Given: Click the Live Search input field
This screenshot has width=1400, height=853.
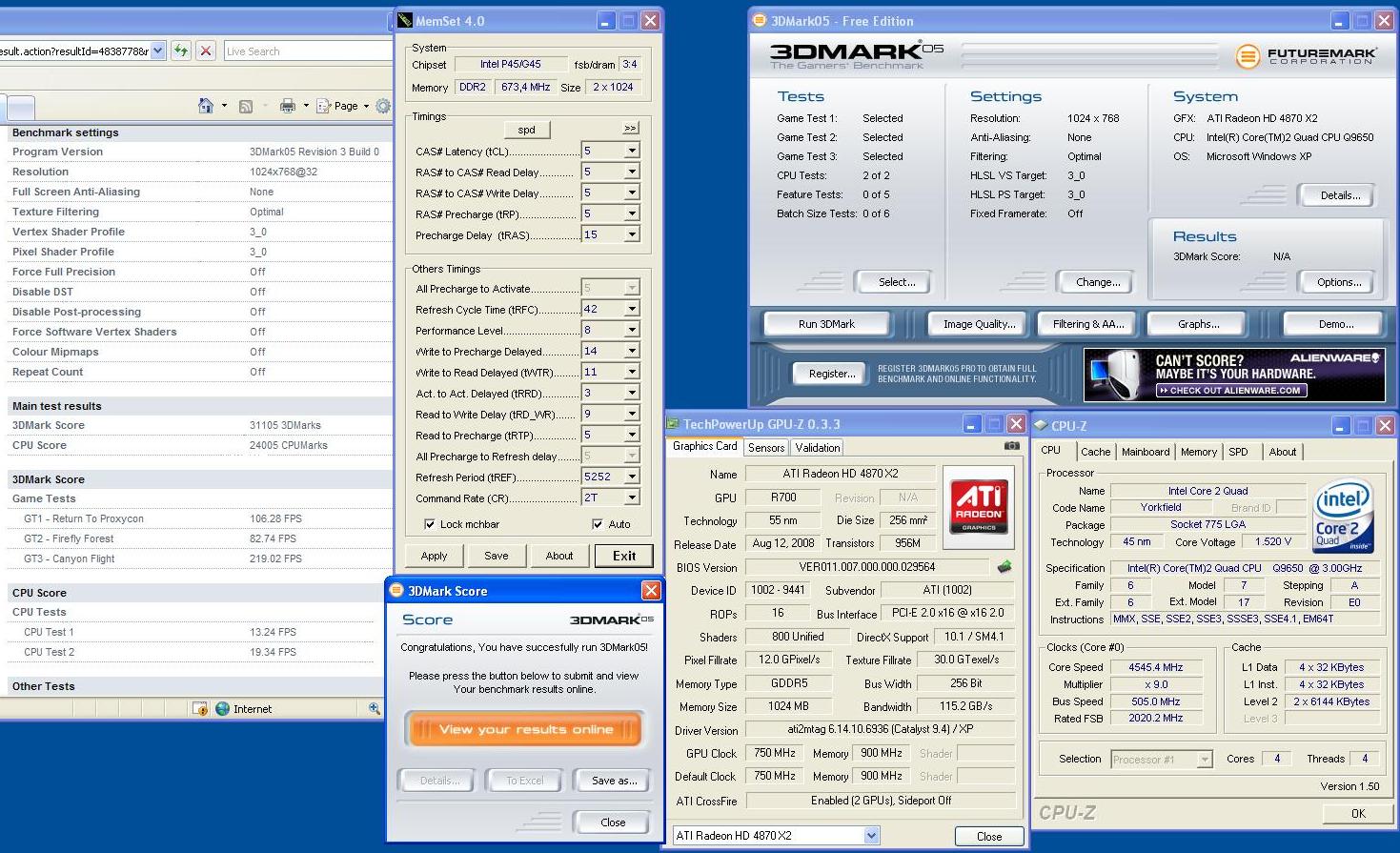Looking at the screenshot, I should pos(308,51).
